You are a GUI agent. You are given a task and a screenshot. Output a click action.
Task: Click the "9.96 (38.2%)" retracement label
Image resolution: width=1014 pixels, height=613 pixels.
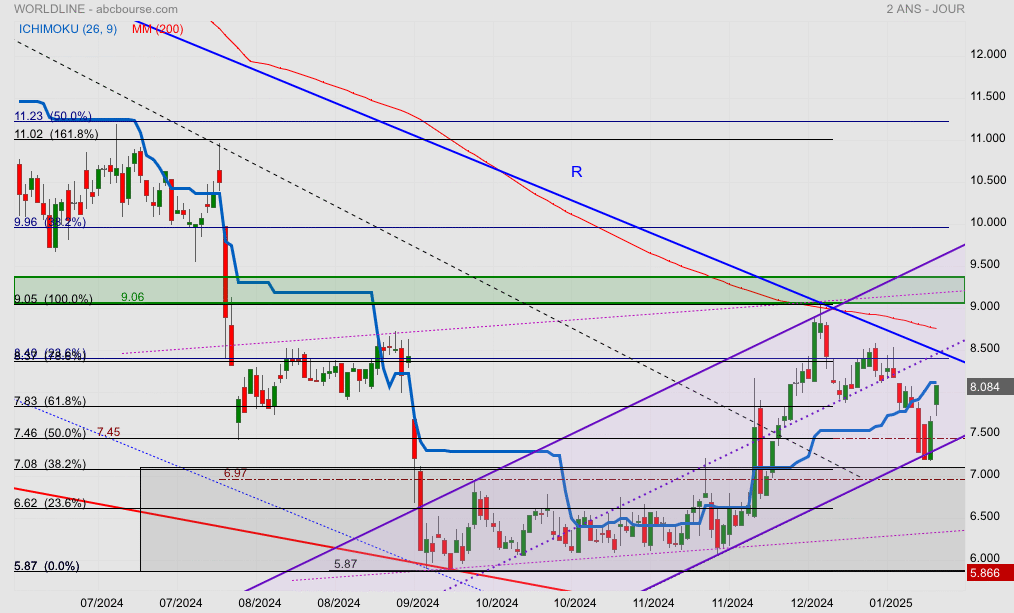pyautogui.click(x=50, y=222)
